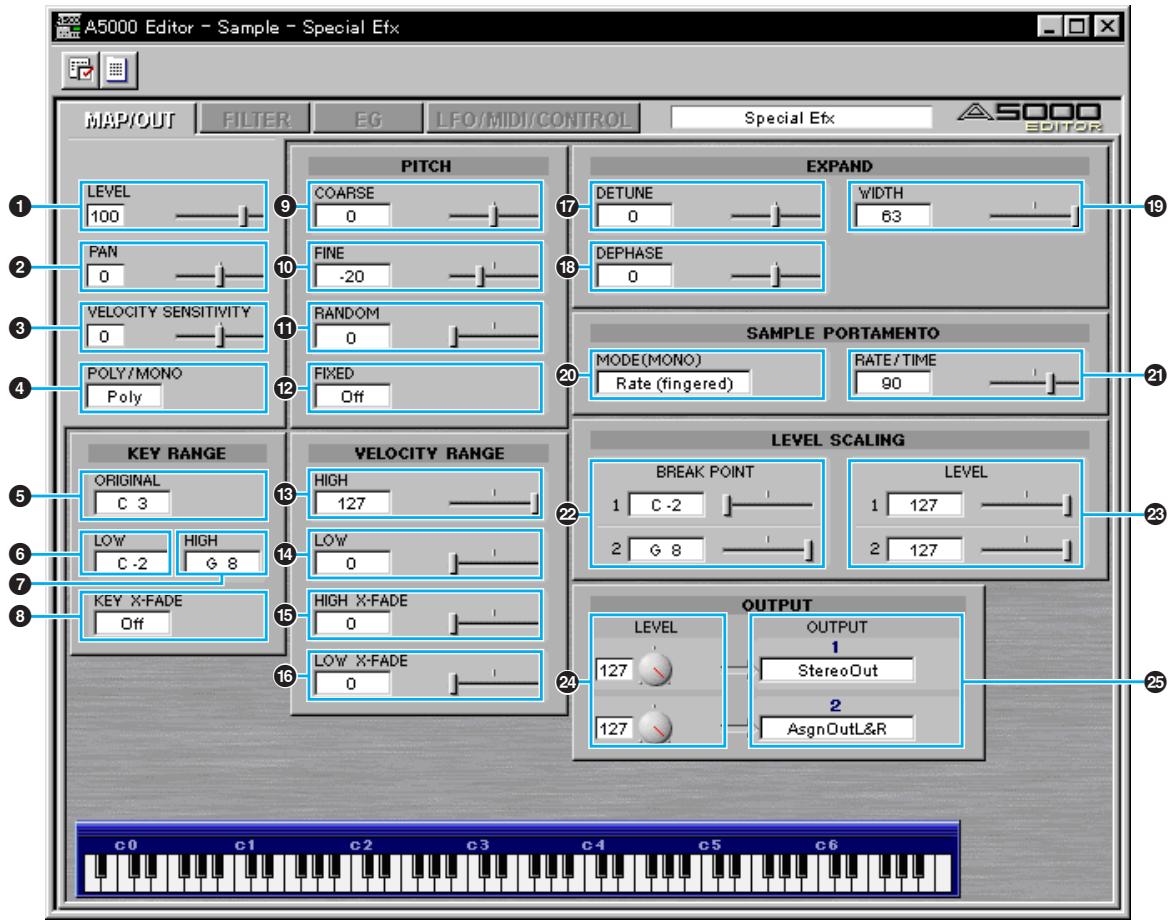The image size is (1173, 924).
Task: Open the LFO/MIDI/CONTROL tab
Action: [533, 119]
